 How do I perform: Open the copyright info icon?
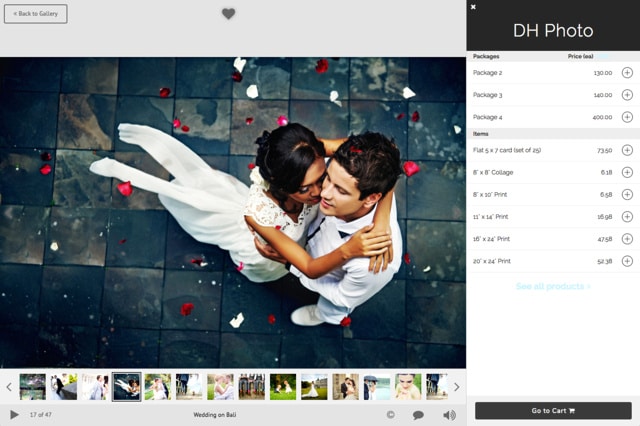[390, 415]
